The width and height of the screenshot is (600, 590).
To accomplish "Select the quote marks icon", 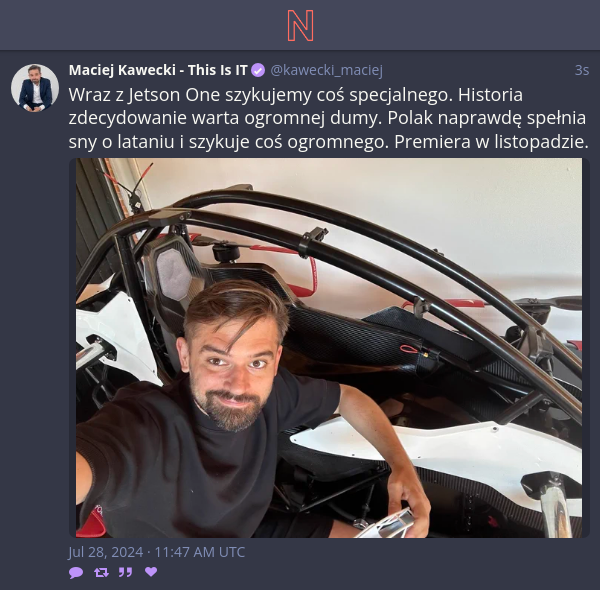I will click(126, 572).
